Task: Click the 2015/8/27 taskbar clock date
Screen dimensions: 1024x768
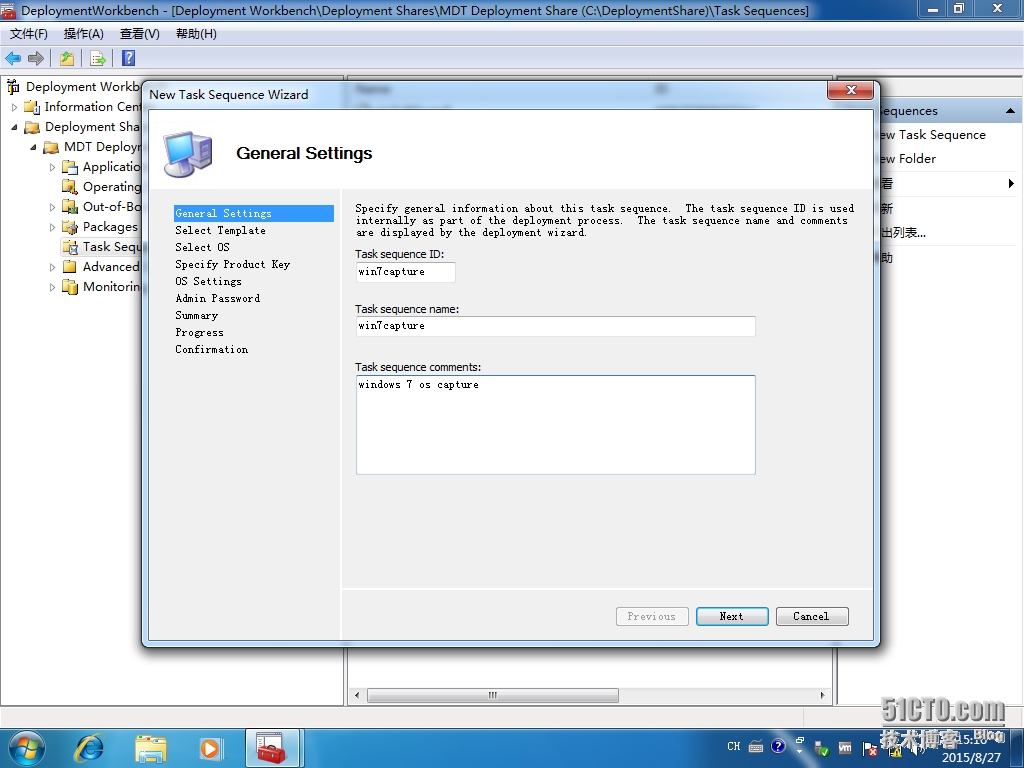Action: pos(971,758)
